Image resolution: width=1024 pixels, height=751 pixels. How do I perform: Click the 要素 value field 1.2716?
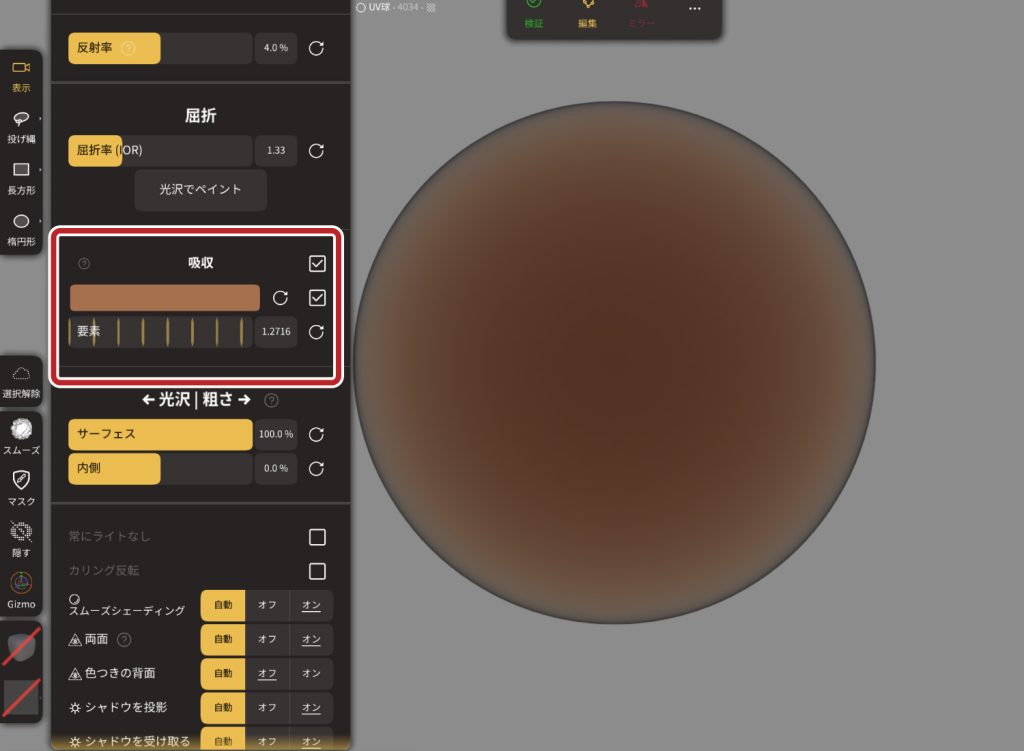click(276, 332)
